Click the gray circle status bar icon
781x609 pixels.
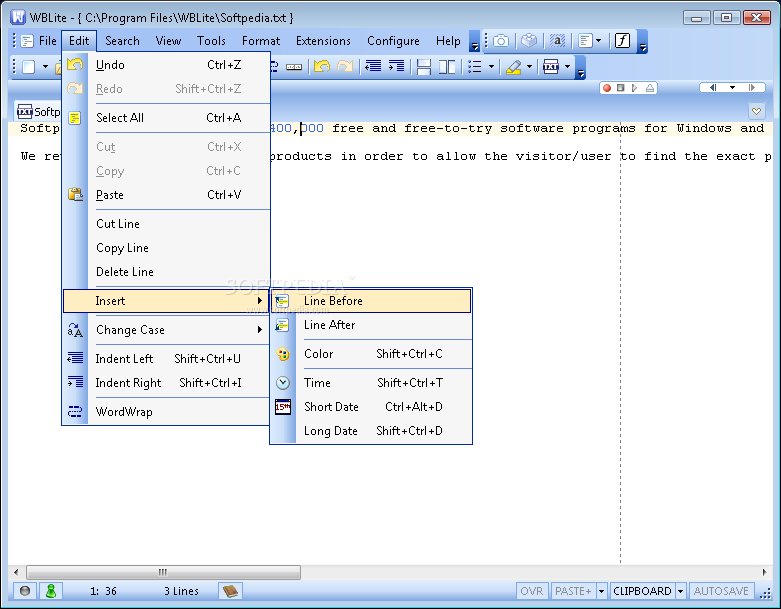click(25, 591)
